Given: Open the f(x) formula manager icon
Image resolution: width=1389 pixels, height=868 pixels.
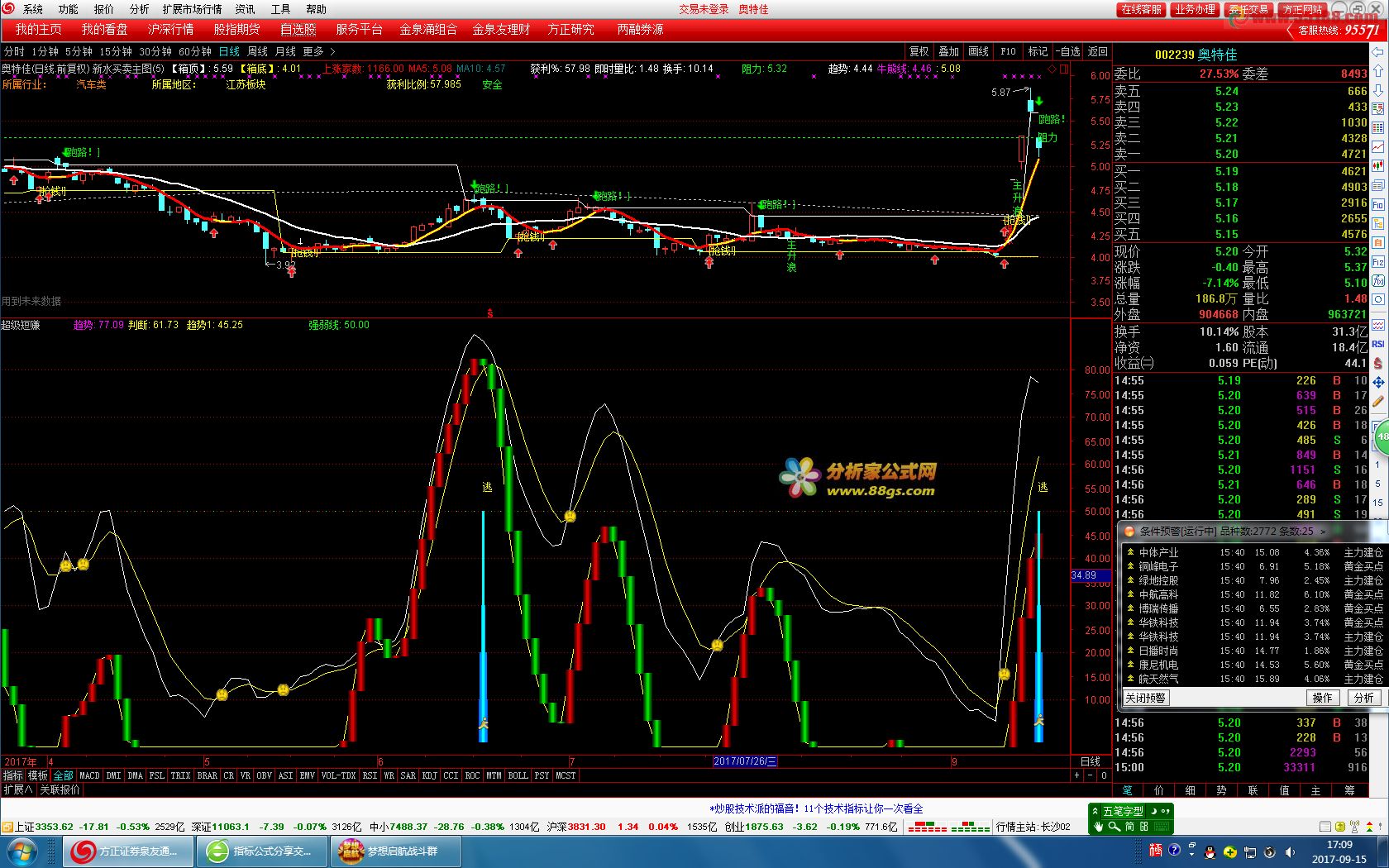Looking at the screenshot, I should point(1378,280).
